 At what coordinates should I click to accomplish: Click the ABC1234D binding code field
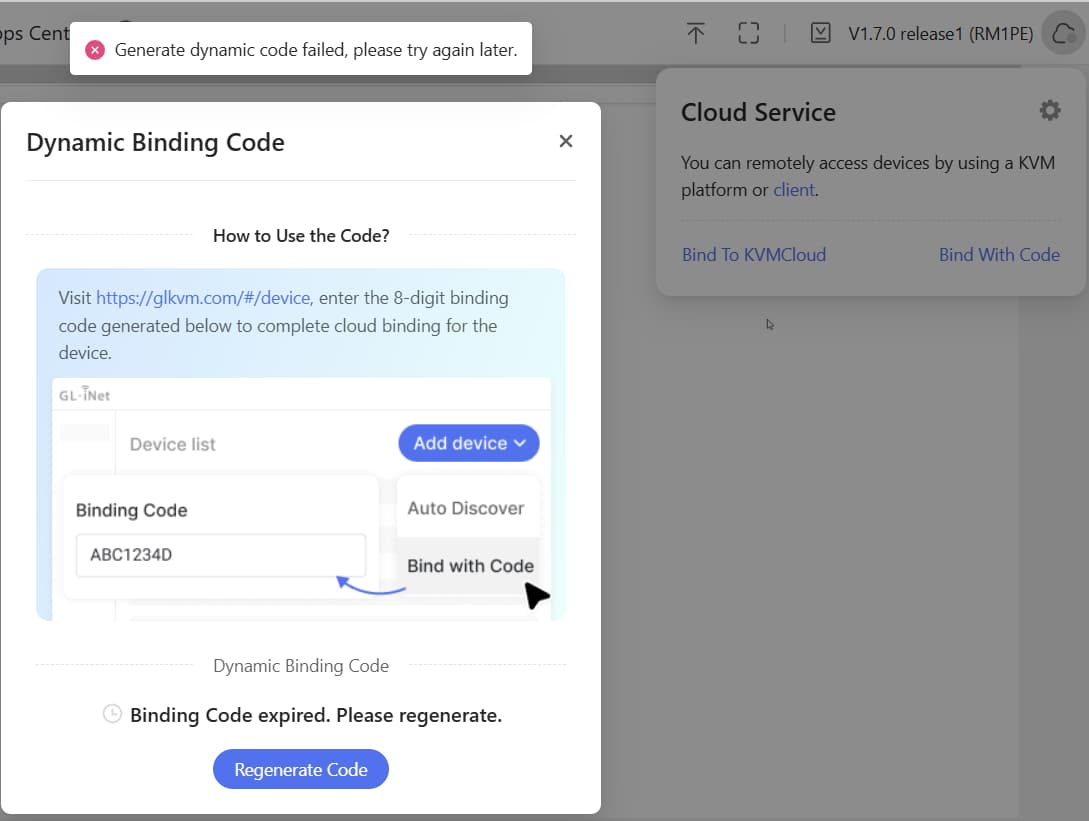click(x=220, y=553)
